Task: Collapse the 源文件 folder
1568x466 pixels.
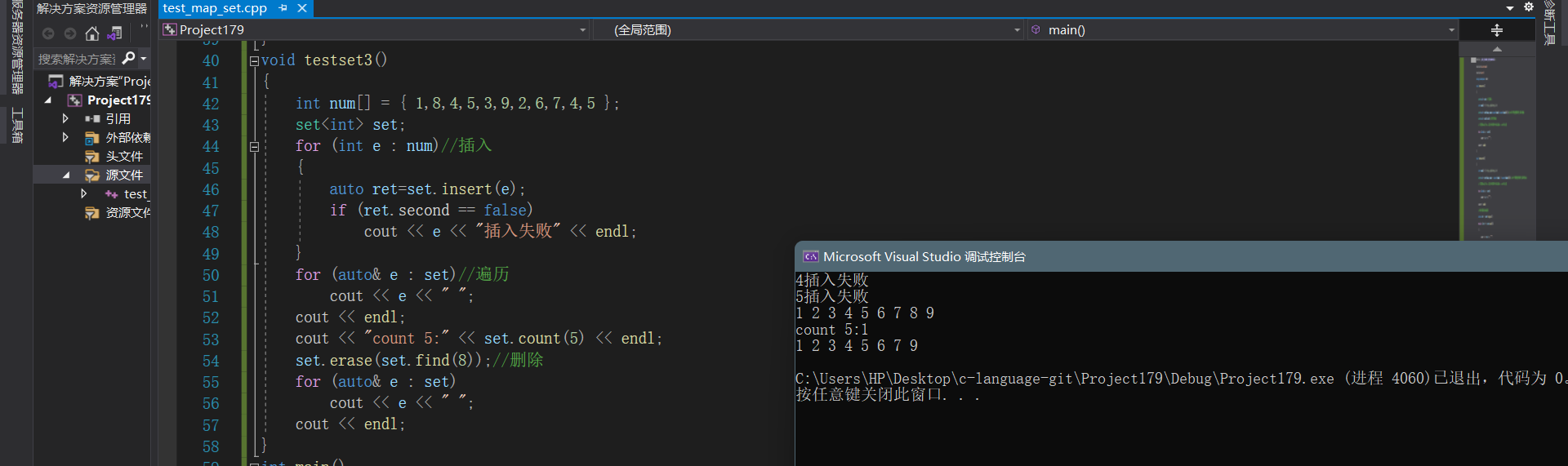Action: pos(66,175)
